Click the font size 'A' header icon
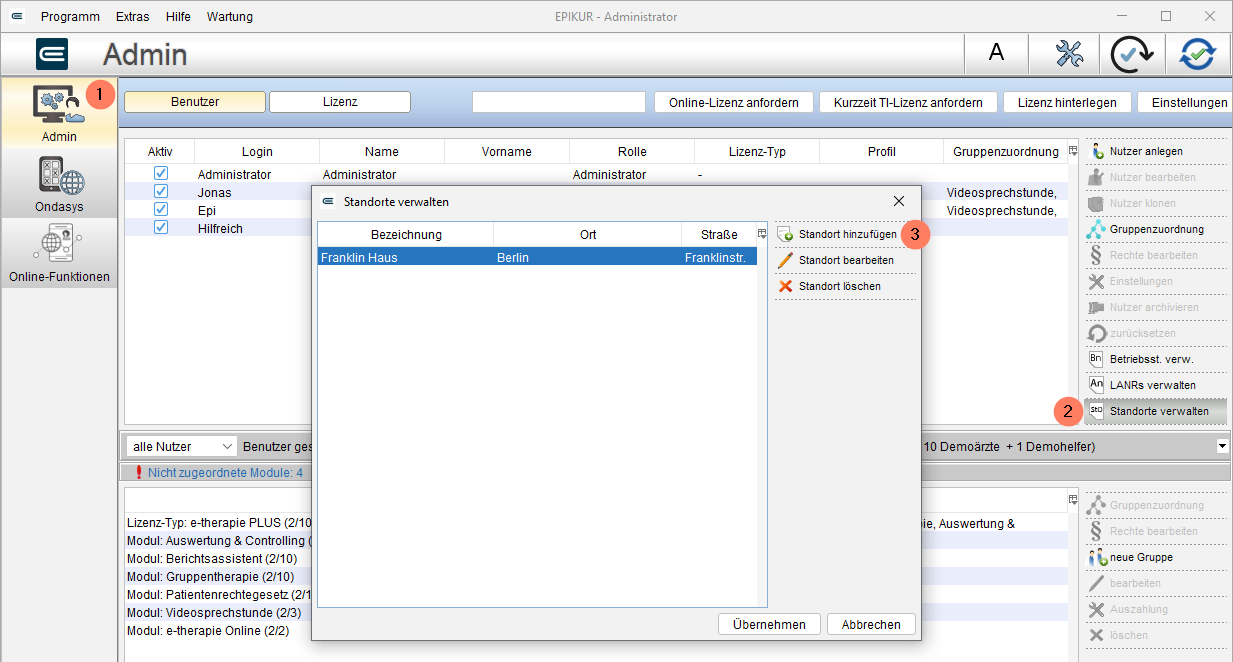Viewport: 1233px width, 662px height. 996,53
